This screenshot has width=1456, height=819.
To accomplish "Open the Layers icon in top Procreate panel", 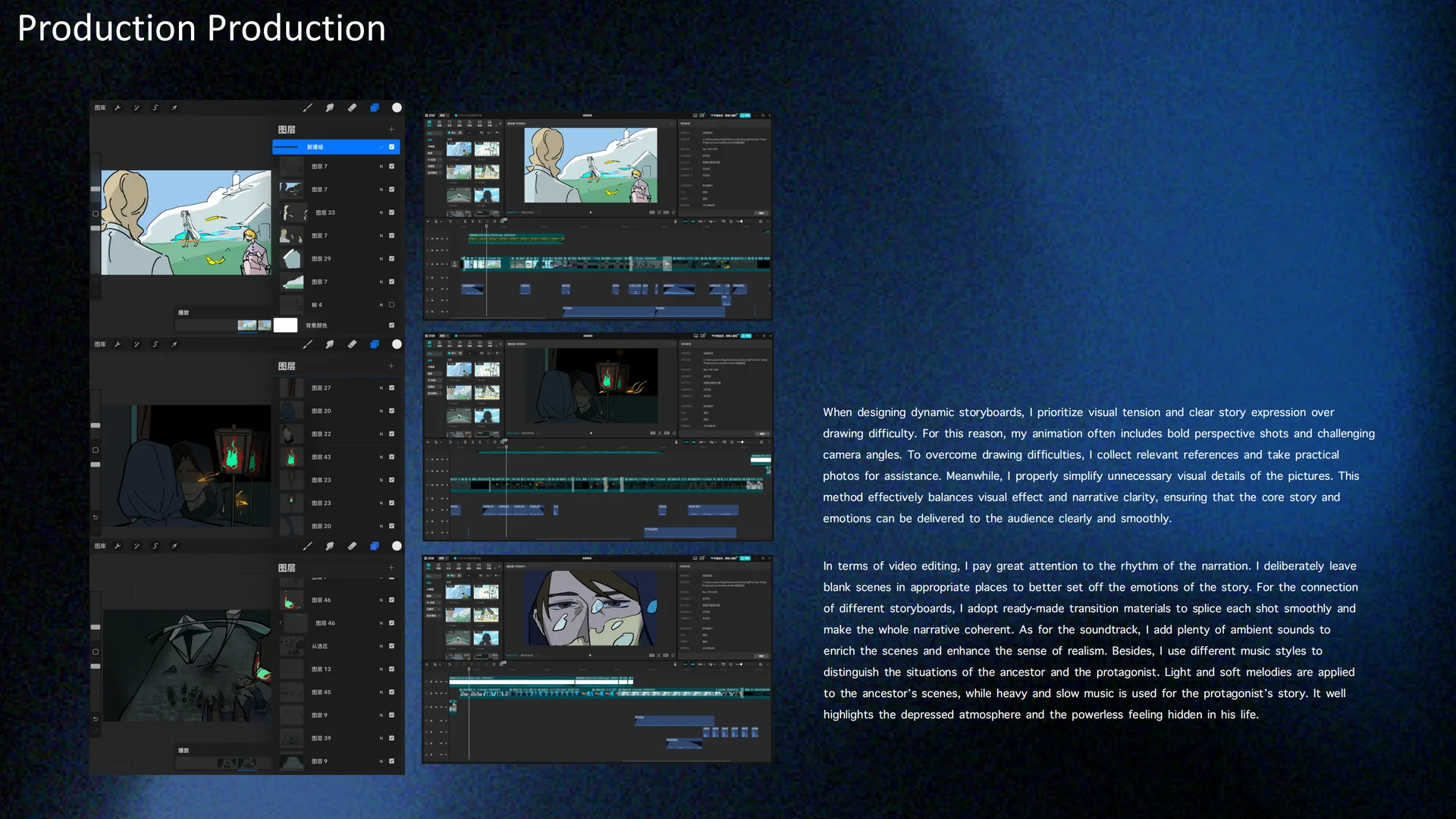I will click(x=374, y=108).
